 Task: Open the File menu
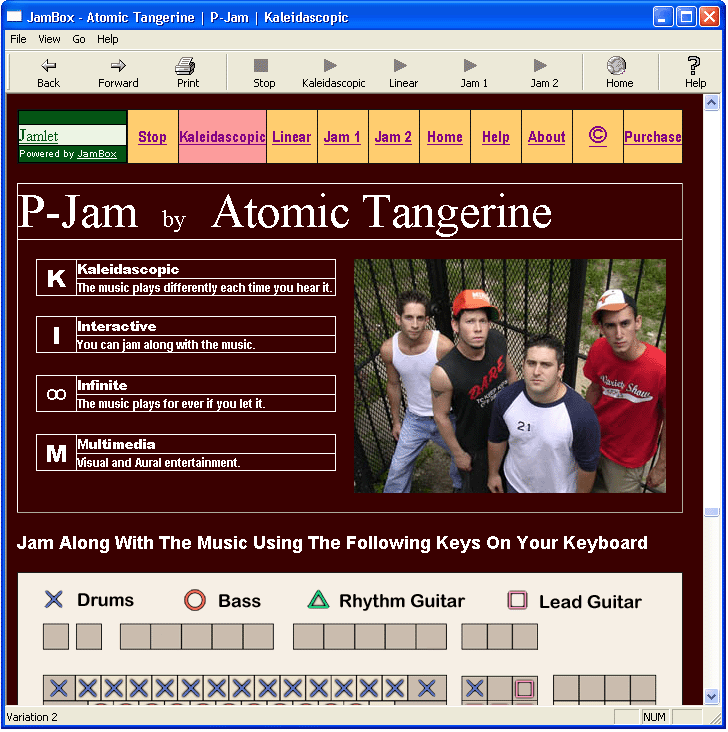tap(18, 39)
